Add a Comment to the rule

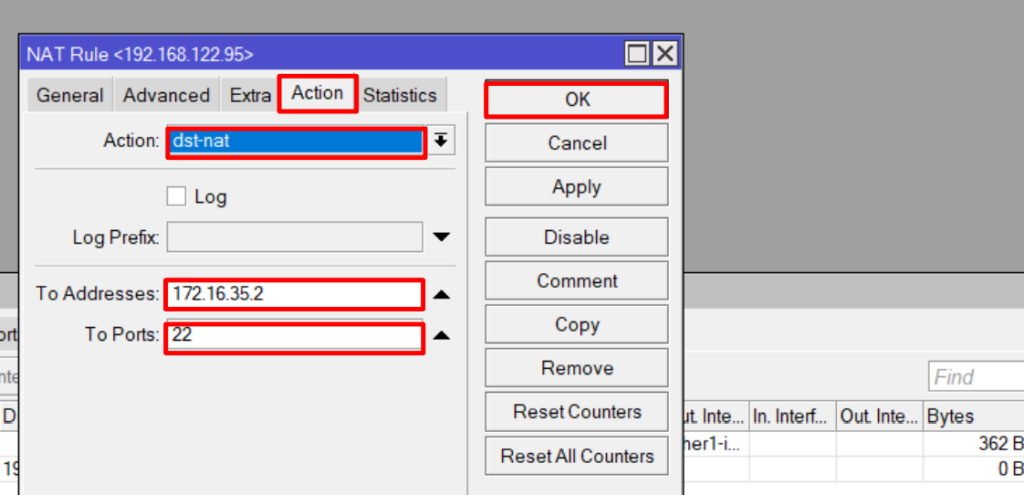click(x=576, y=281)
